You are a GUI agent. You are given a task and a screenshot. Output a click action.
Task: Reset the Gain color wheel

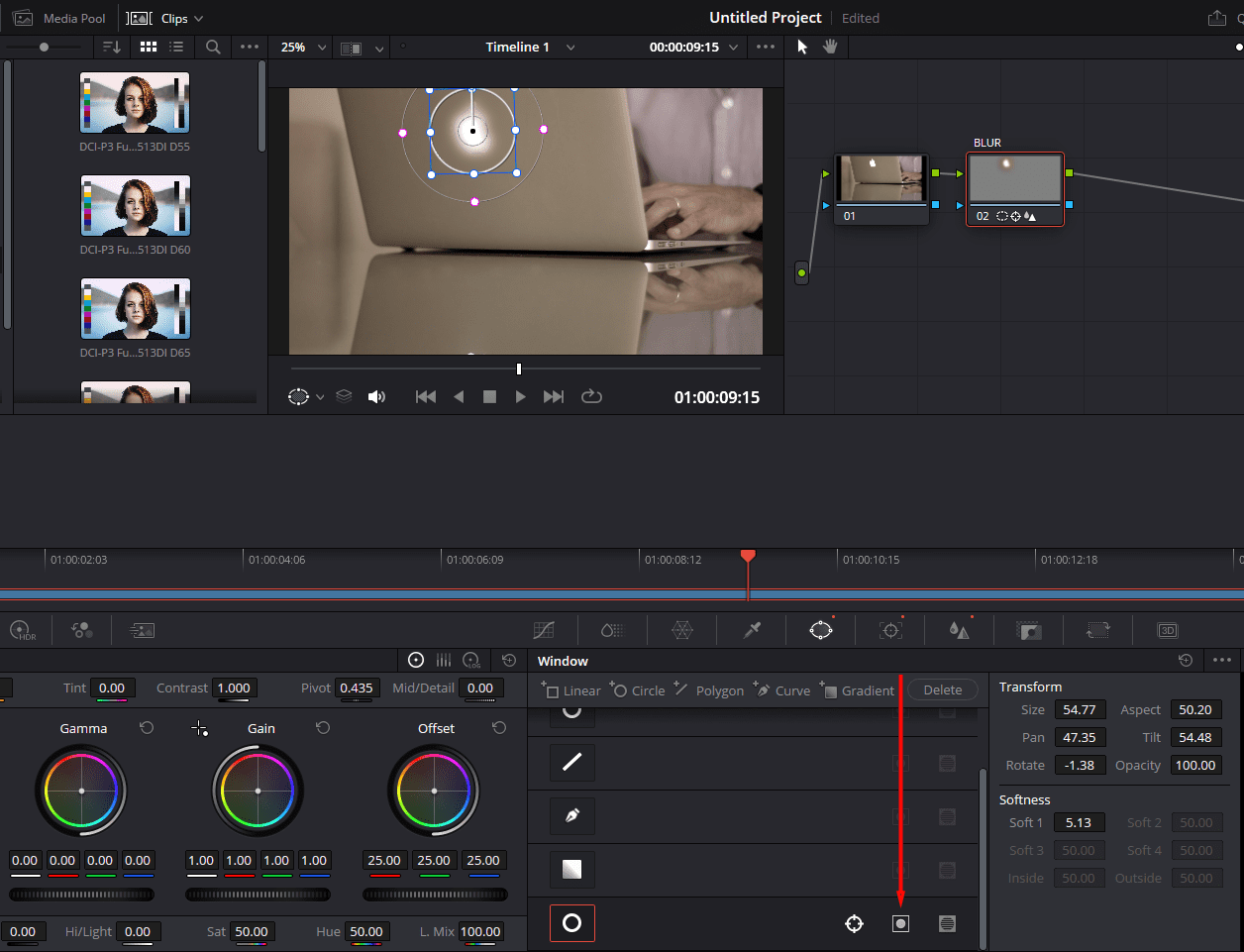[x=323, y=728]
